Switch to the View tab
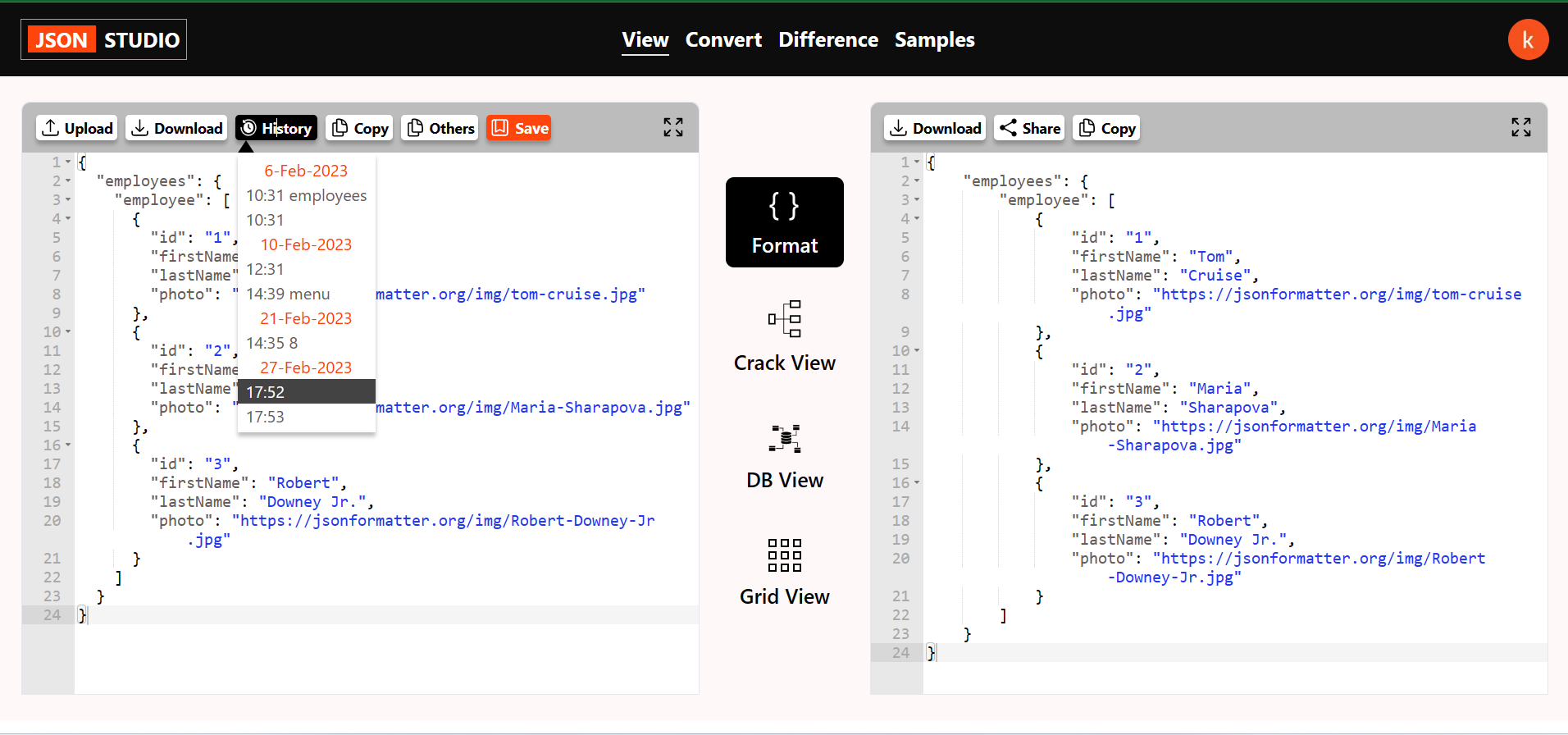This screenshot has width=1568, height=735. (645, 39)
